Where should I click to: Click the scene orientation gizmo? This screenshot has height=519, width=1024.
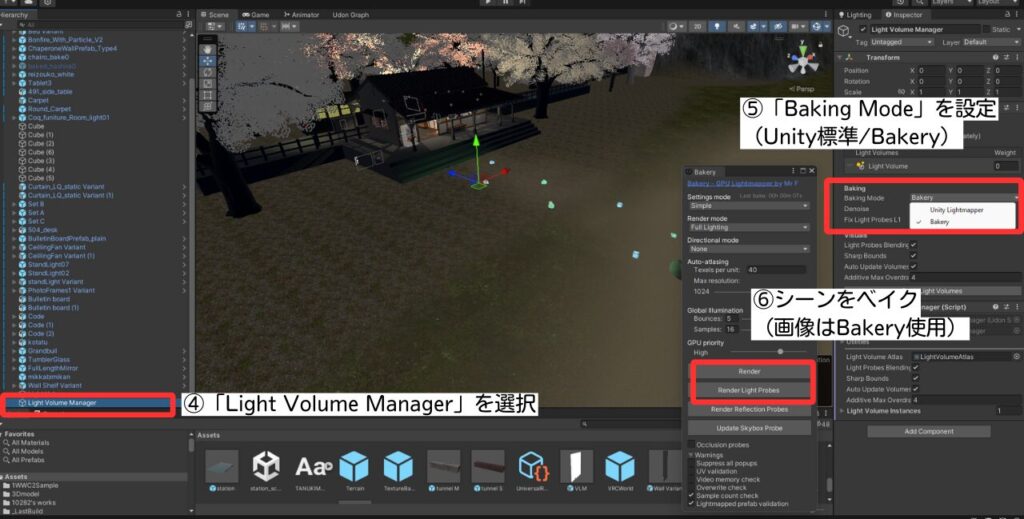[x=803, y=61]
